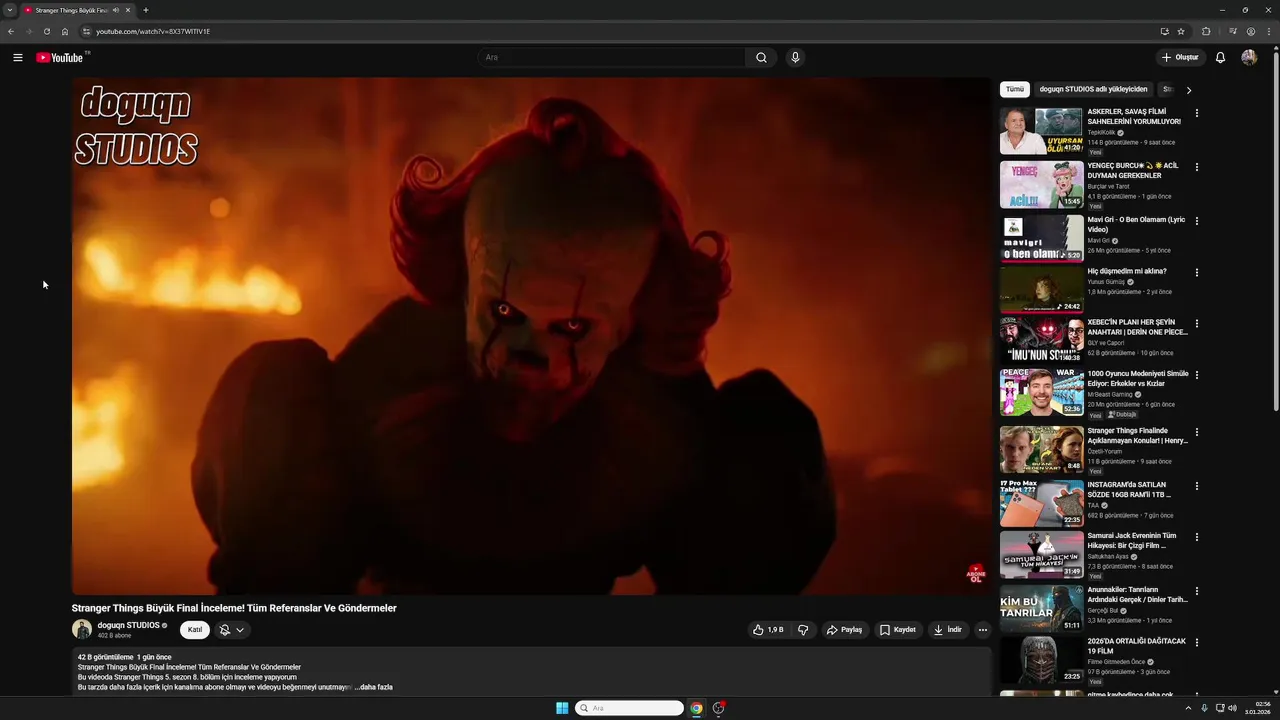The height and width of the screenshot is (720, 1280).
Task: Open notifications bell
Action: (1220, 57)
